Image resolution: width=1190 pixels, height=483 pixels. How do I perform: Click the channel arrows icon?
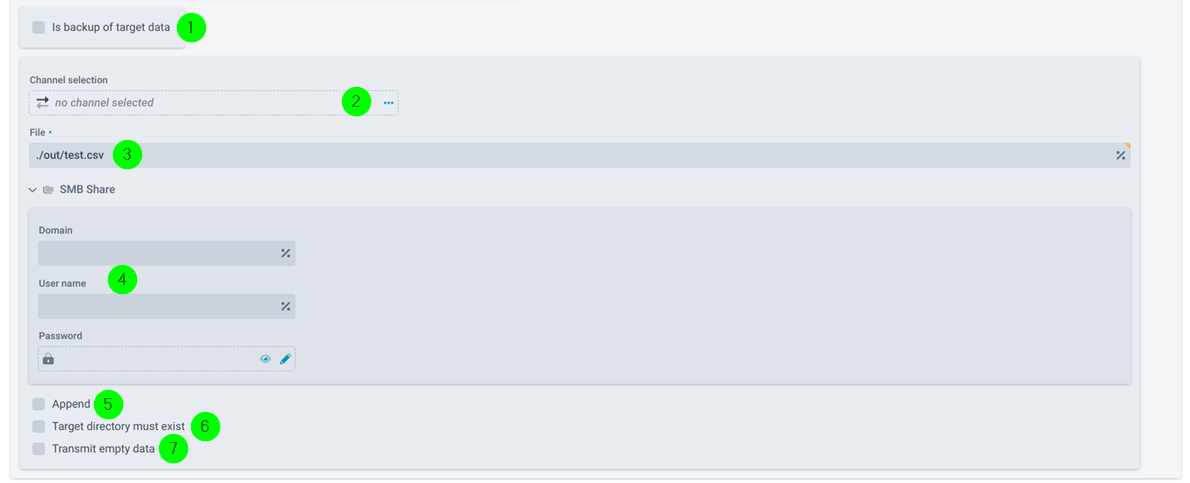42,102
